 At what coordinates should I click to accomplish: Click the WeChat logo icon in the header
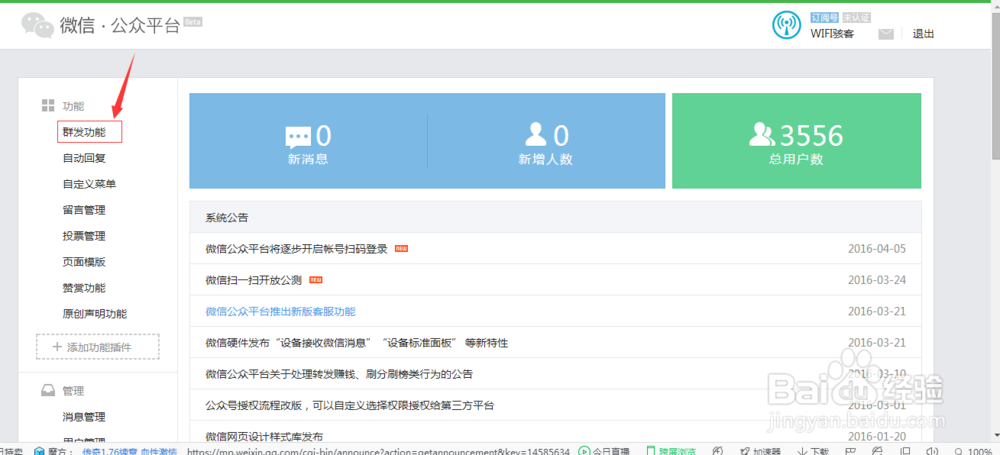(38, 24)
